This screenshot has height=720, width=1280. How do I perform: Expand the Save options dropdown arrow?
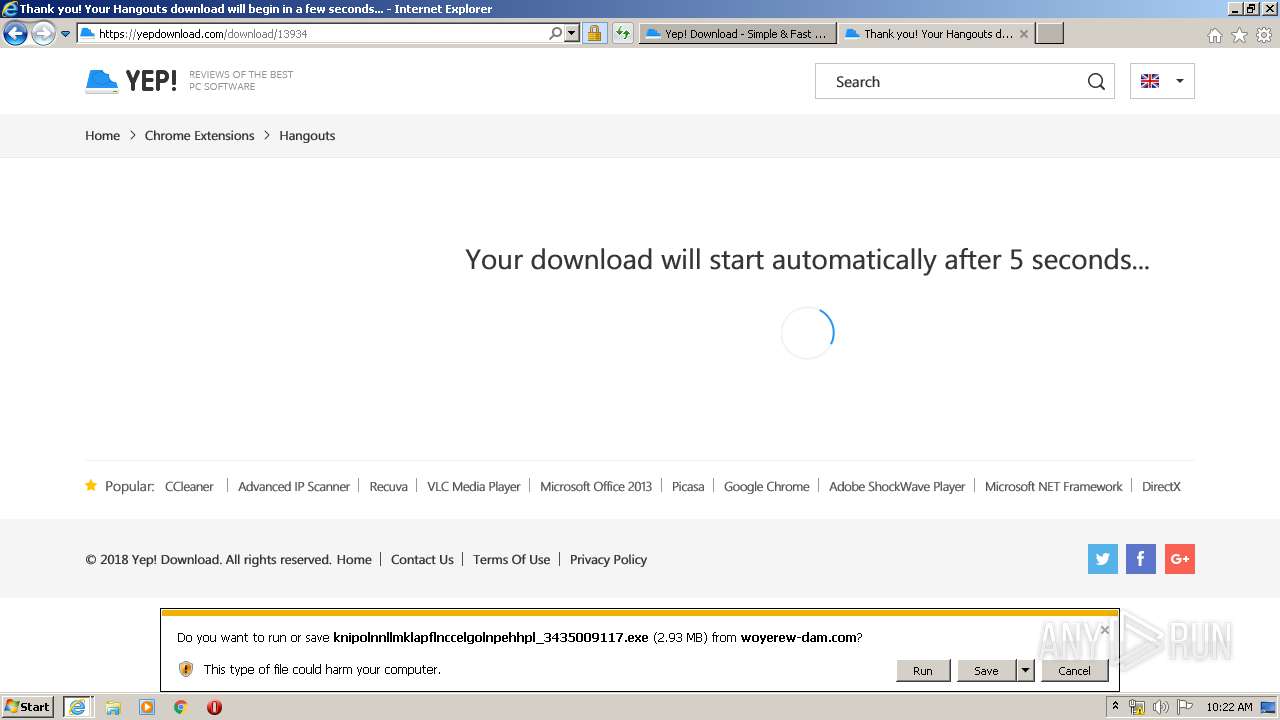pyautogui.click(x=1025, y=671)
